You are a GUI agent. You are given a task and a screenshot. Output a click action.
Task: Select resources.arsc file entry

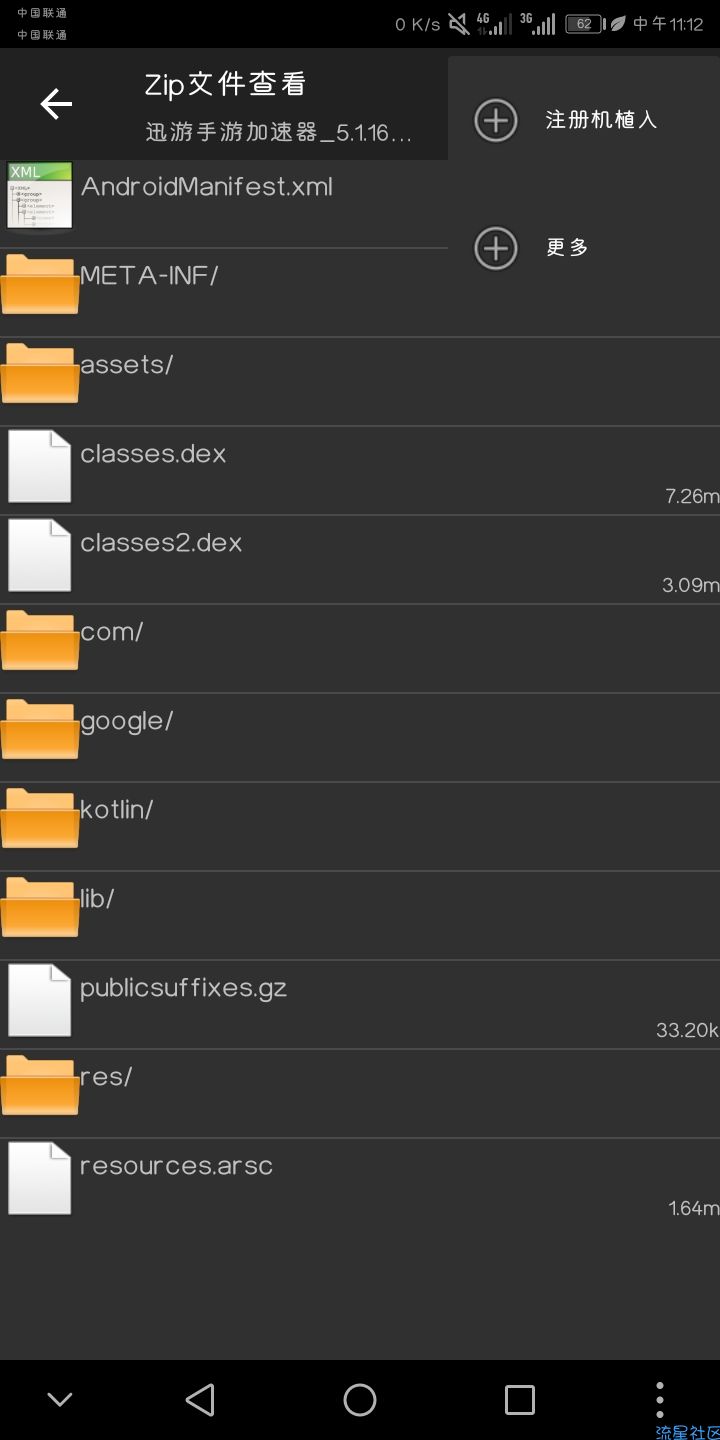[360, 1183]
